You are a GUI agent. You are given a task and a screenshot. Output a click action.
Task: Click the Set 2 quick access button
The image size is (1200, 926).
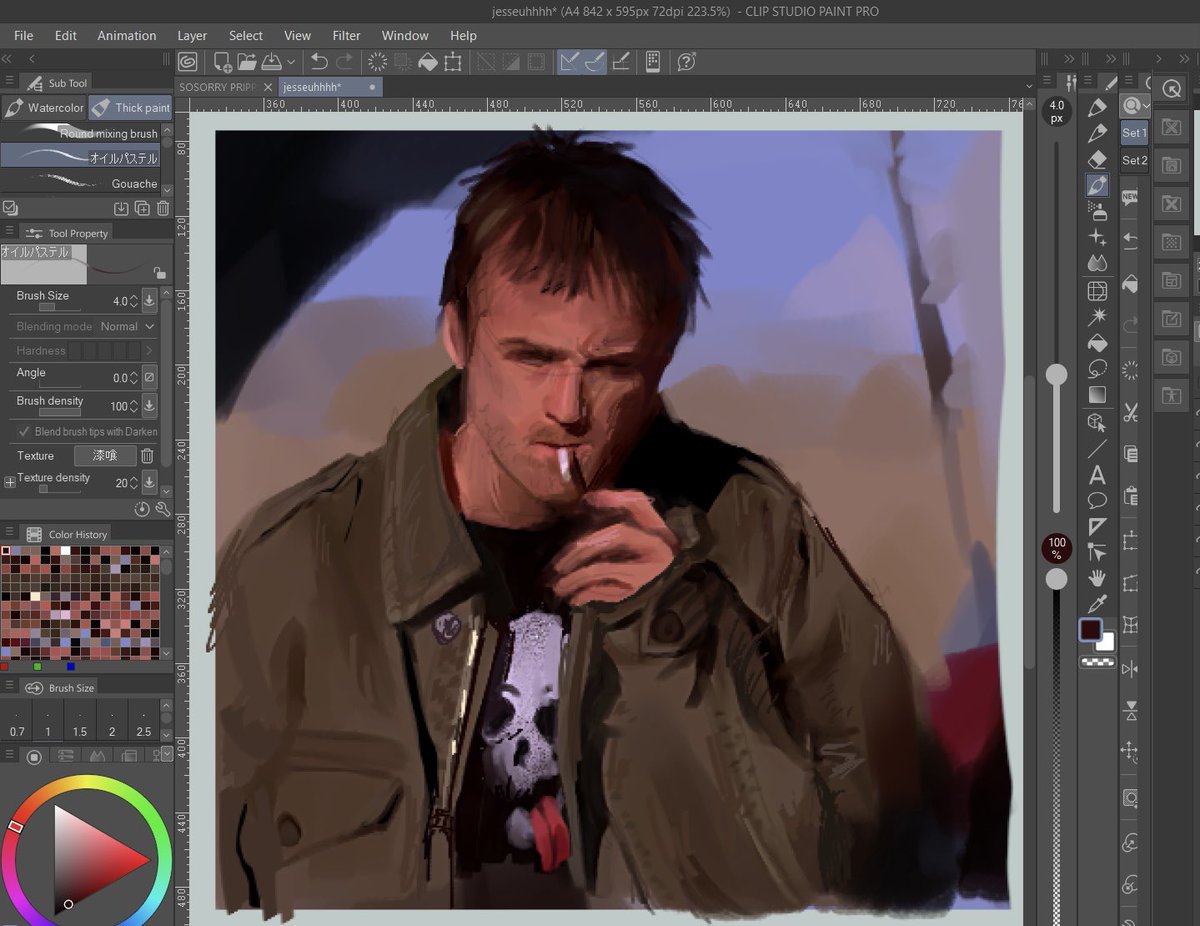1134,160
